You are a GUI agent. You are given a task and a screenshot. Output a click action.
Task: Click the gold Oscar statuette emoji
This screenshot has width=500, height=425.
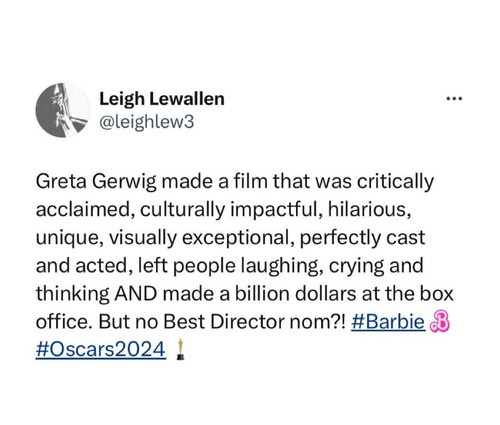180,349
